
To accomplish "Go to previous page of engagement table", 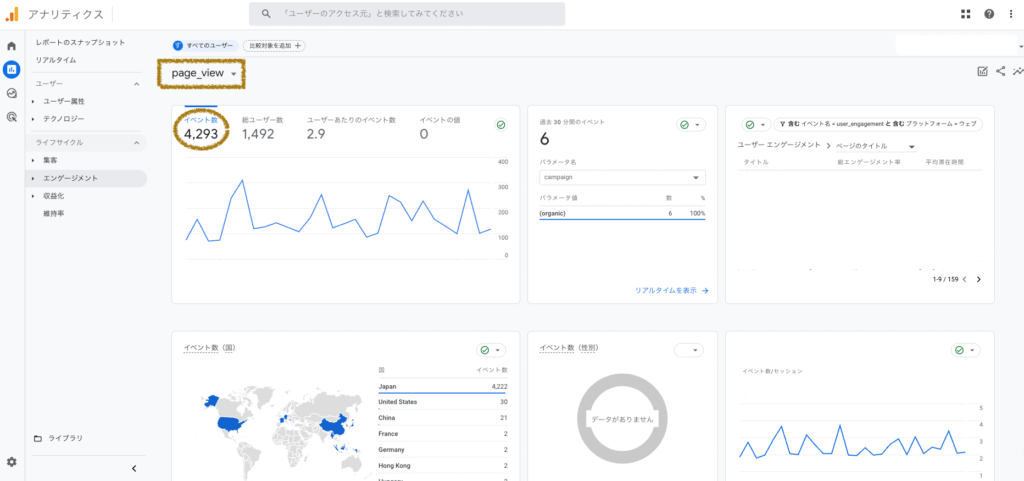I will tap(965, 279).
